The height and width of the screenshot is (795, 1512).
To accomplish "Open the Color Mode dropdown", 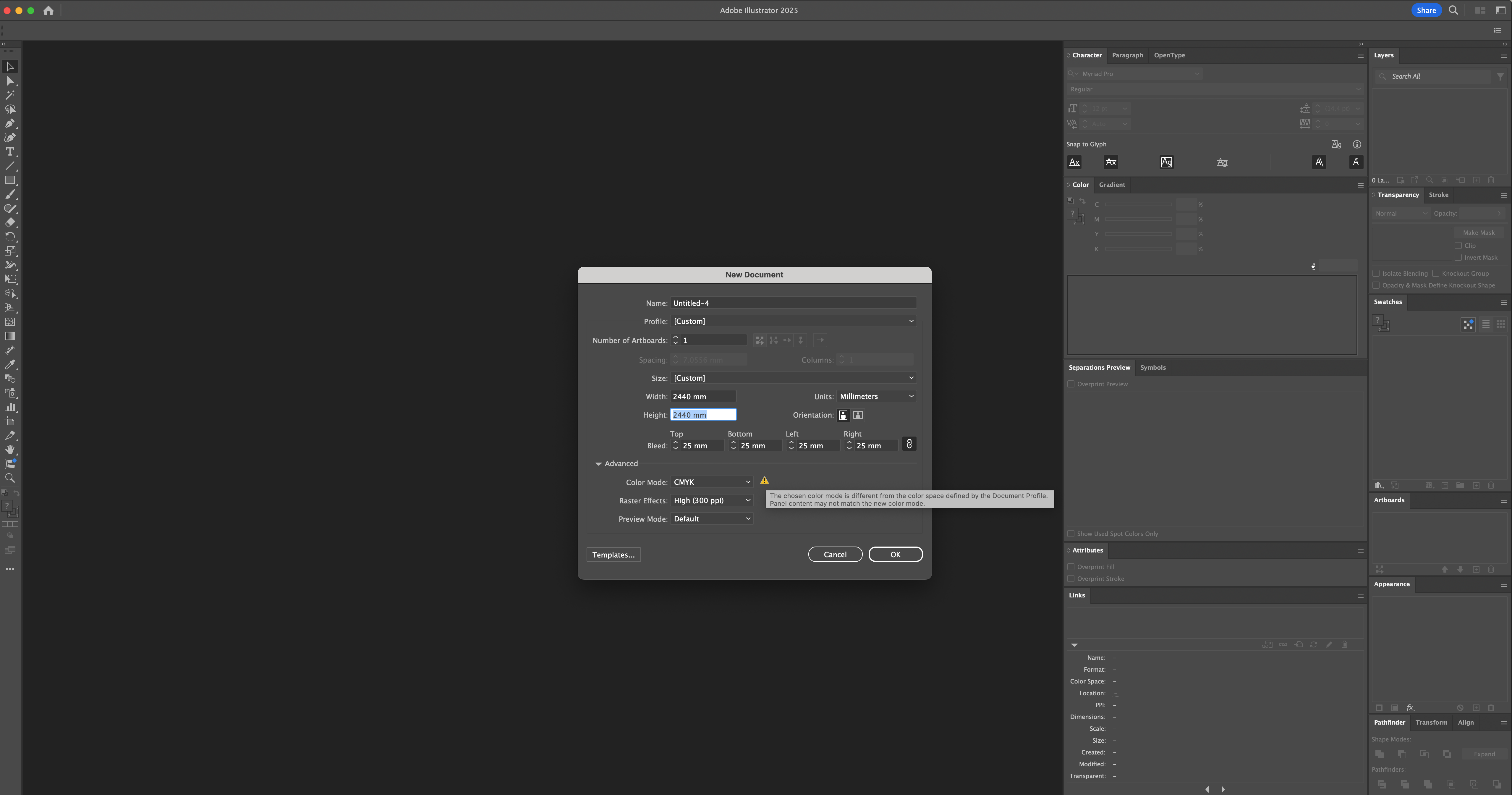I will (711, 481).
